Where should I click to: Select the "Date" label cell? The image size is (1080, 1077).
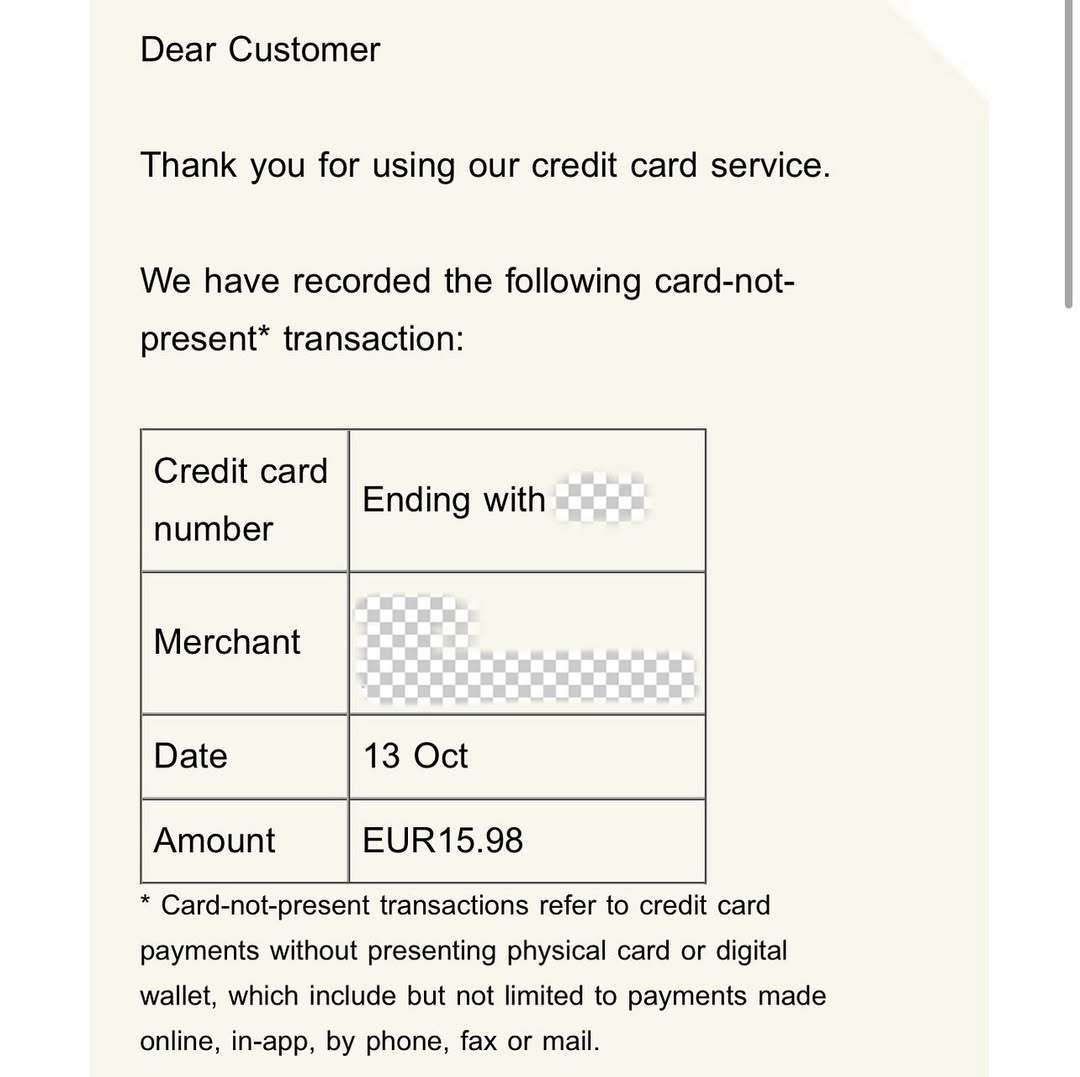[x=244, y=756]
